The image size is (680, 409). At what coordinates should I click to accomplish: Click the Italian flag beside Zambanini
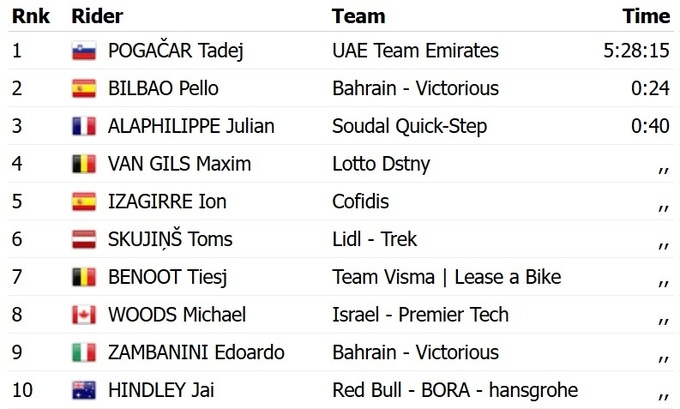coord(84,353)
